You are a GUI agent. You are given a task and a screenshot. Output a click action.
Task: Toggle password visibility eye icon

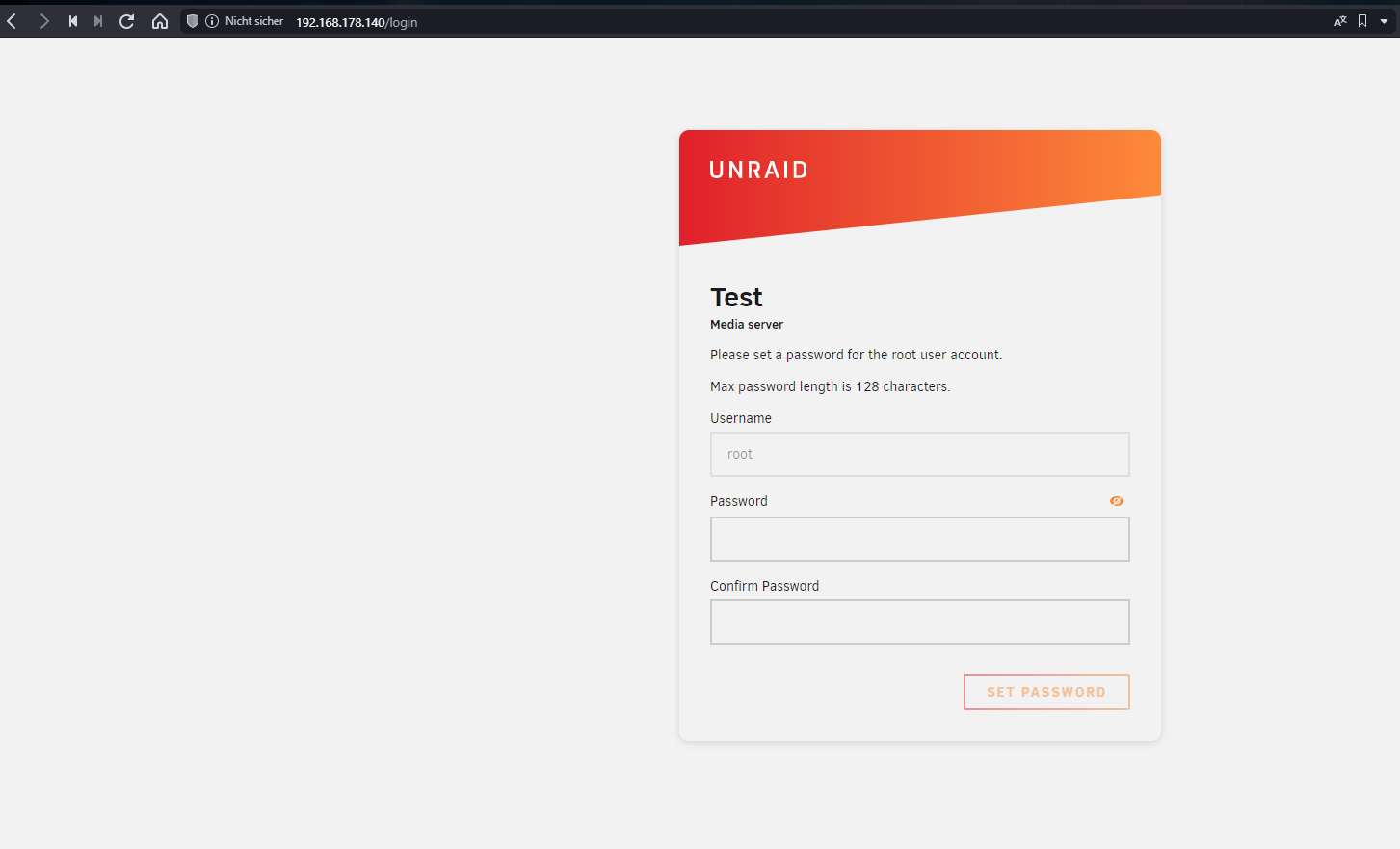1117,501
